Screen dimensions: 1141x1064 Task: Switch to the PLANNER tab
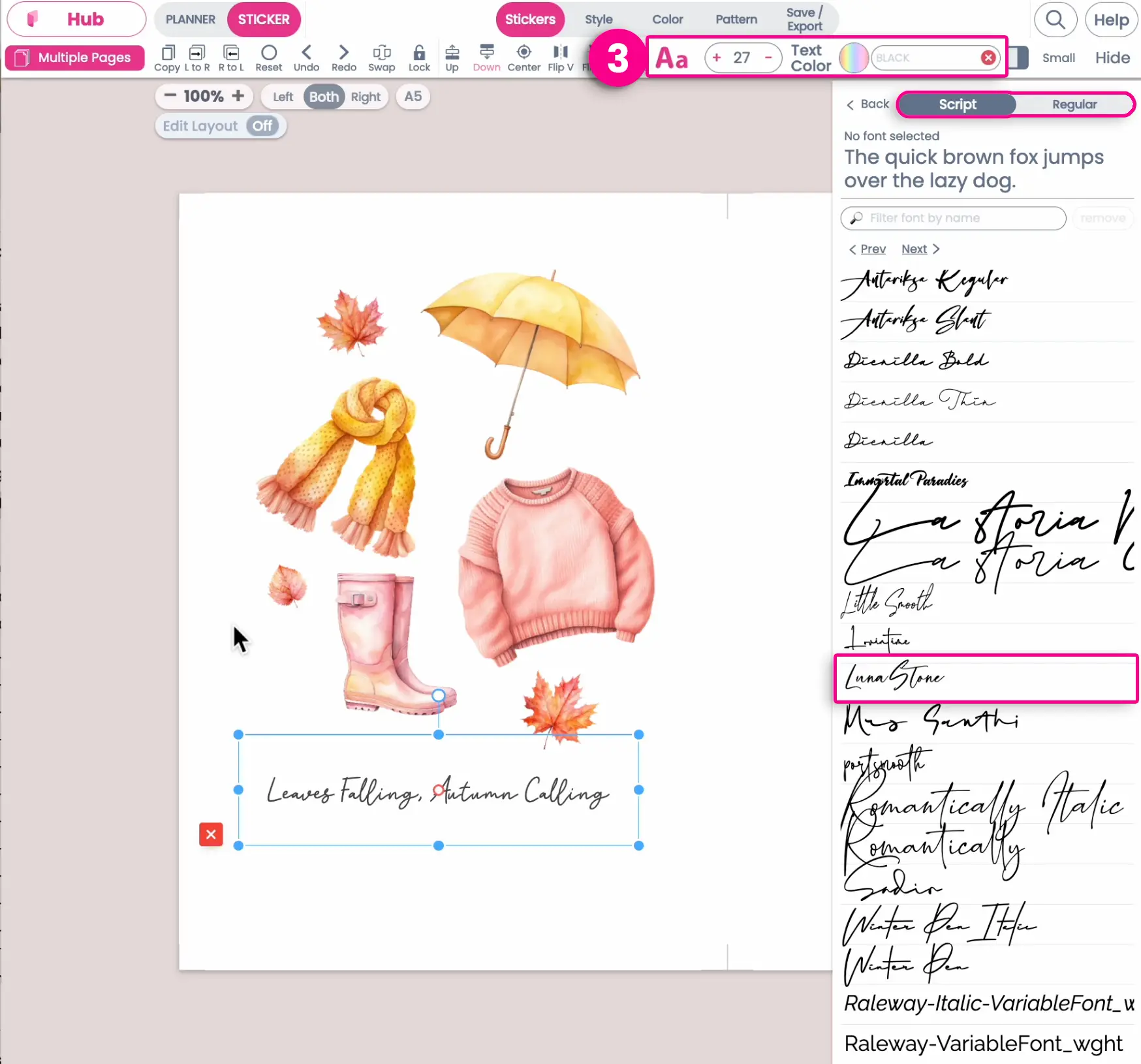click(x=190, y=20)
